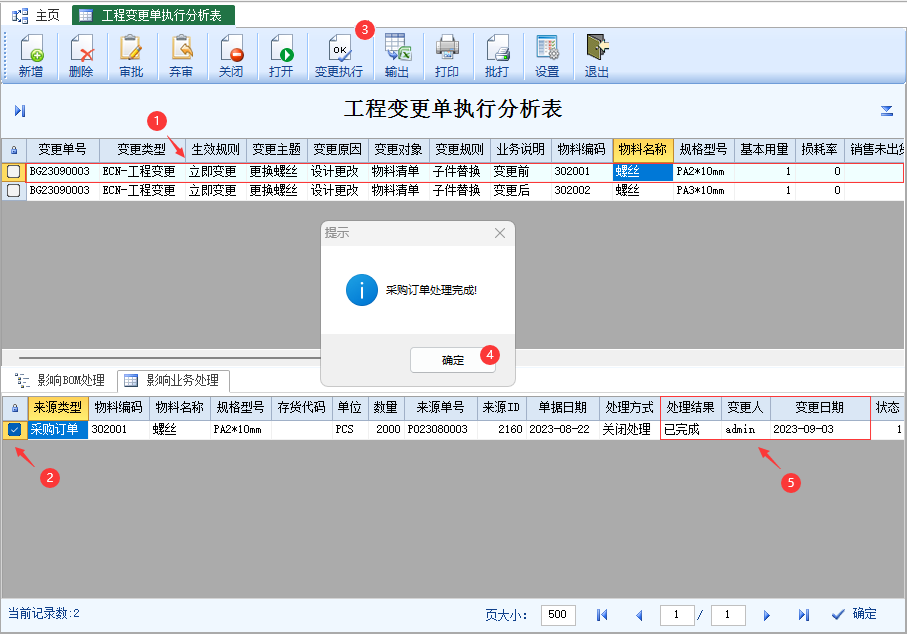Go to last page in pager
The width and height of the screenshot is (907, 634).
[803, 615]
